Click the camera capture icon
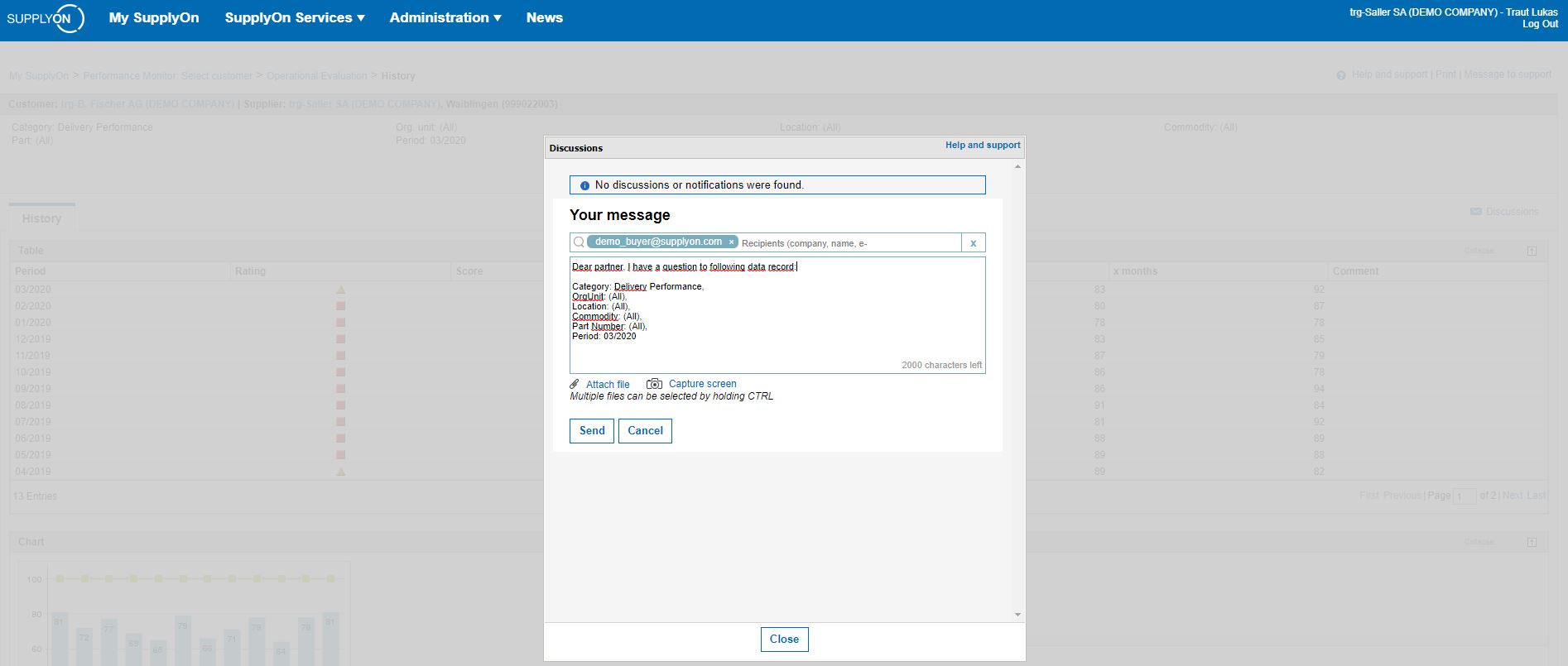Viewport: 1568px width, 666px height. pyautogui.click(x=654, y=384)
